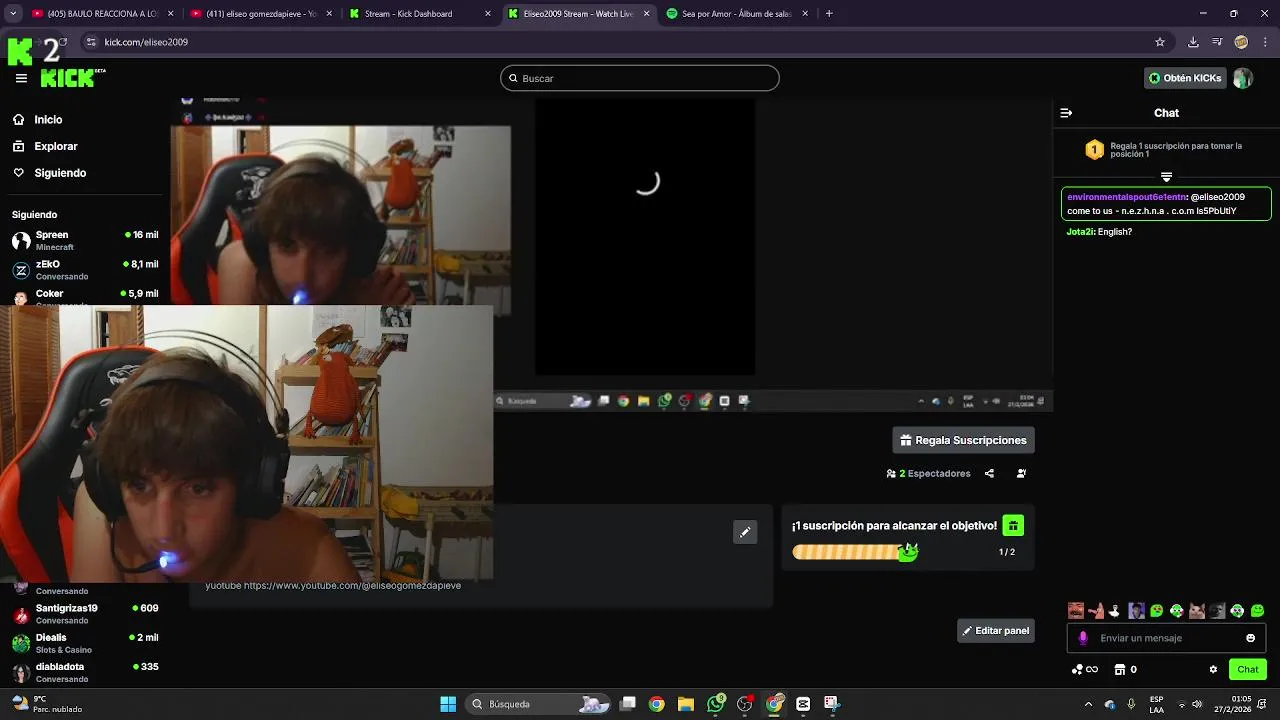Select the mustache man face emote
This screenshot has width=1280, height=720.
pos(1076,610)
